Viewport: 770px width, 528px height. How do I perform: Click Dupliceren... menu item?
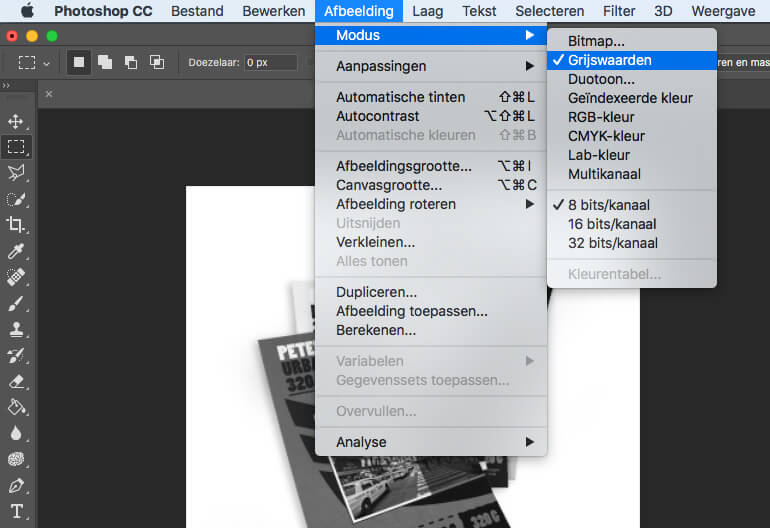click(x=431, y=292)
